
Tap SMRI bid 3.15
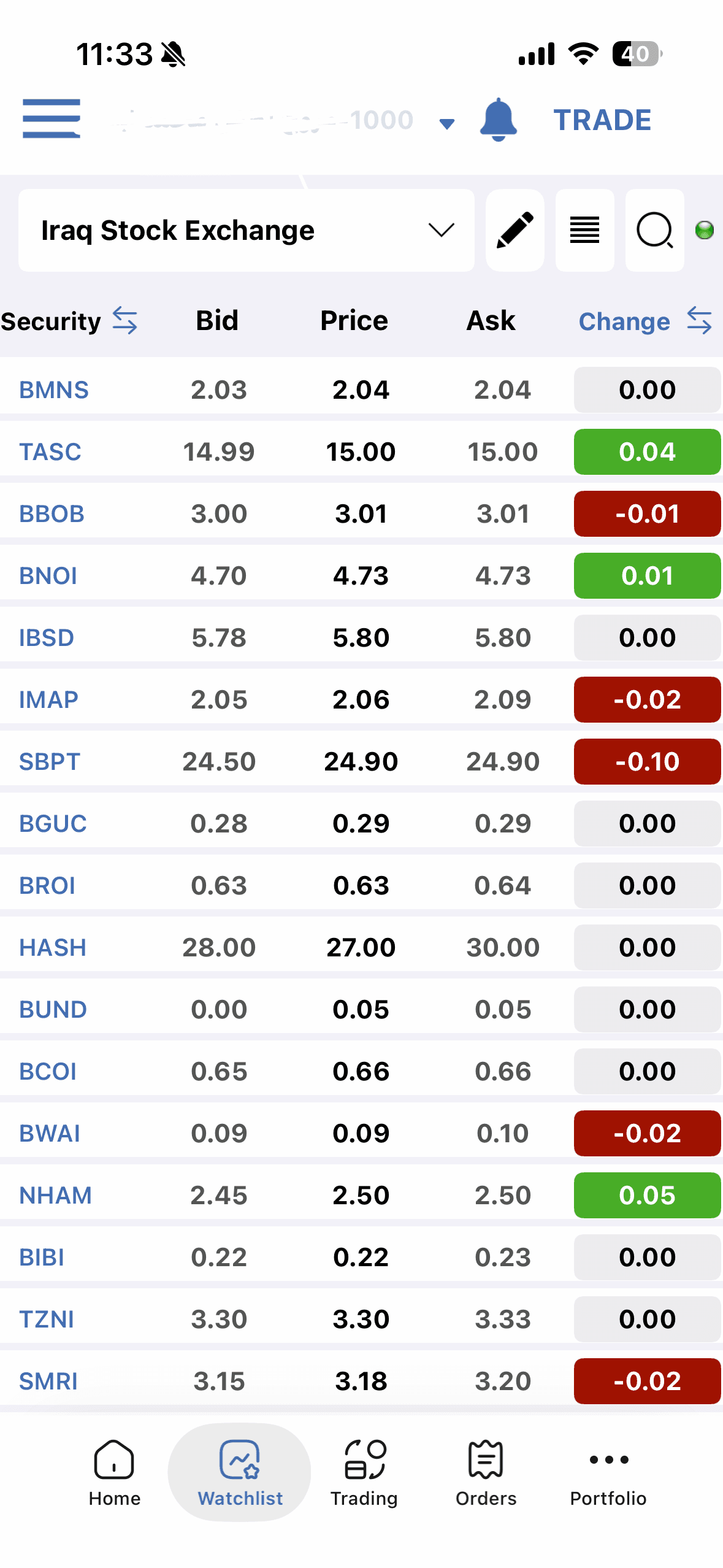219,1381
